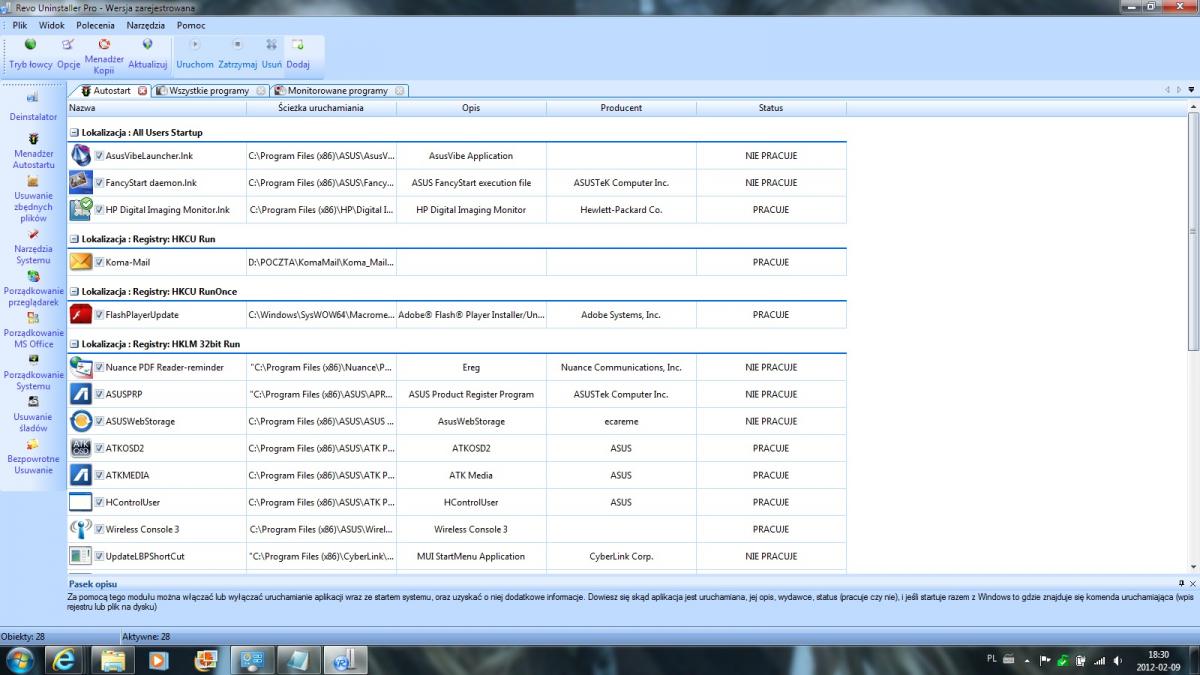Open Opcje settings in toolbar

68,55
